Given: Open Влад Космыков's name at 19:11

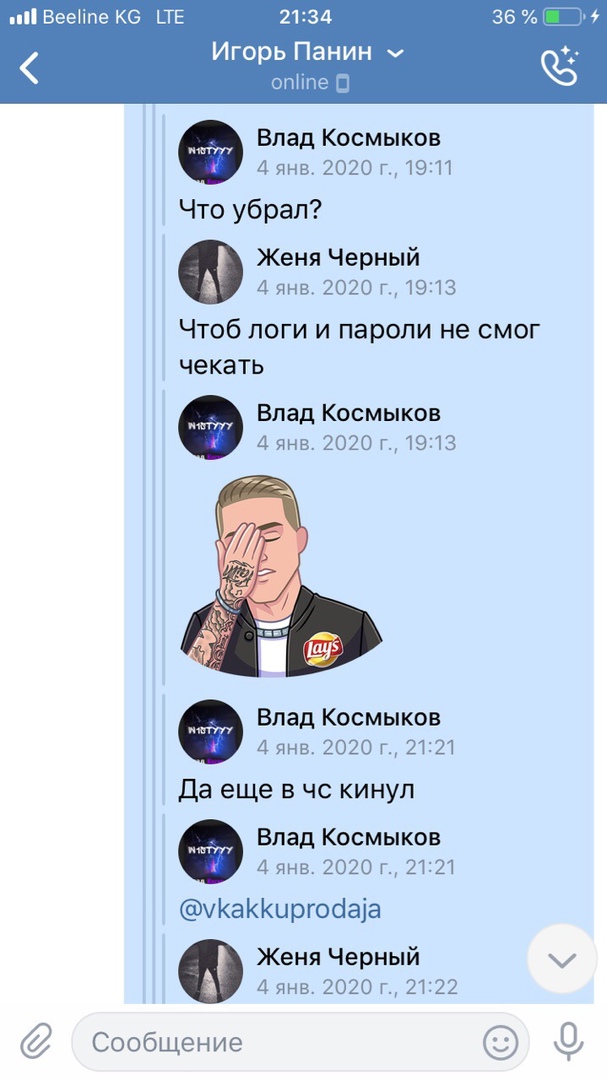Looking at the screenshot, I should pyautogui.click(x=349, y=138).
